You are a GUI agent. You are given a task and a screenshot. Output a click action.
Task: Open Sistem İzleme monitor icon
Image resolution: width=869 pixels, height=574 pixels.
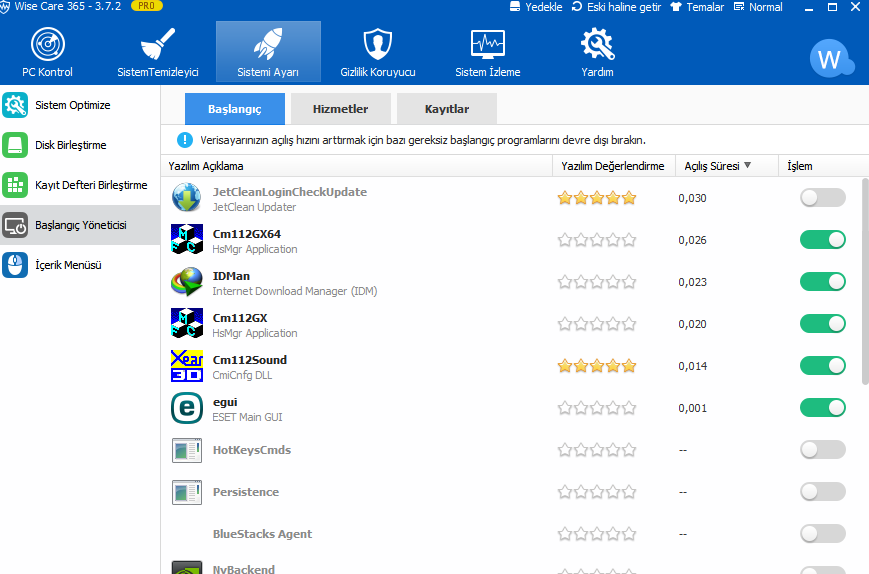488,44
